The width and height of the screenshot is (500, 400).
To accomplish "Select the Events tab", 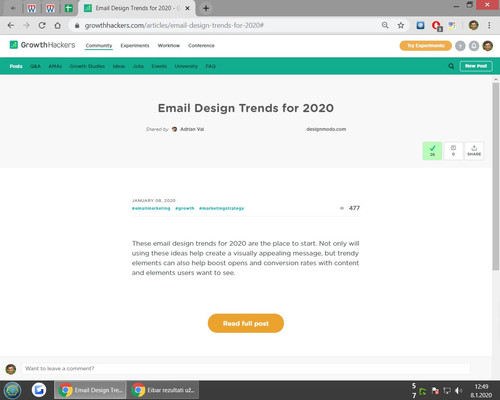I will [x=159, y=66].
